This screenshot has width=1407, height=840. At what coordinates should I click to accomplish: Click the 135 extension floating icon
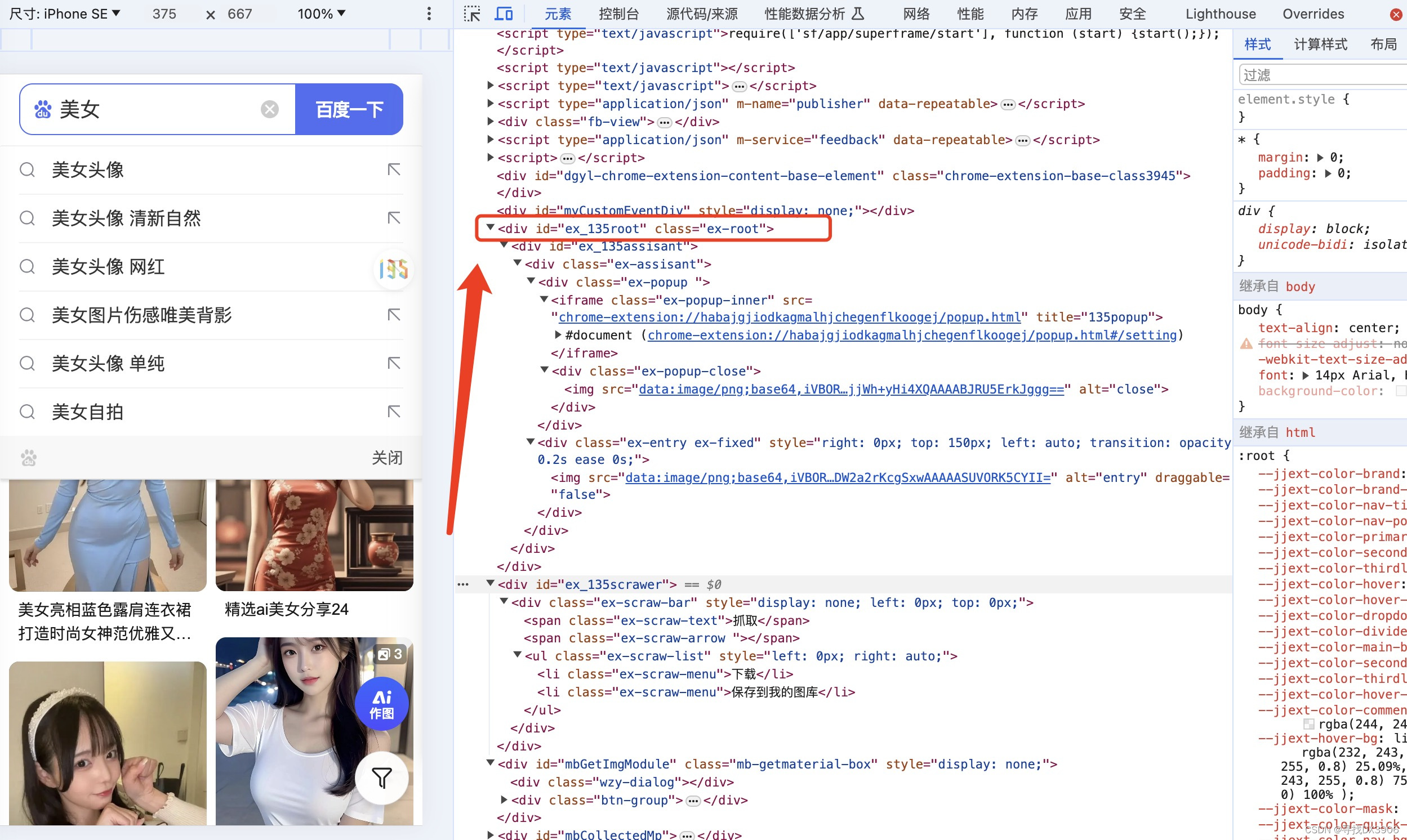[x=394, y=269]
